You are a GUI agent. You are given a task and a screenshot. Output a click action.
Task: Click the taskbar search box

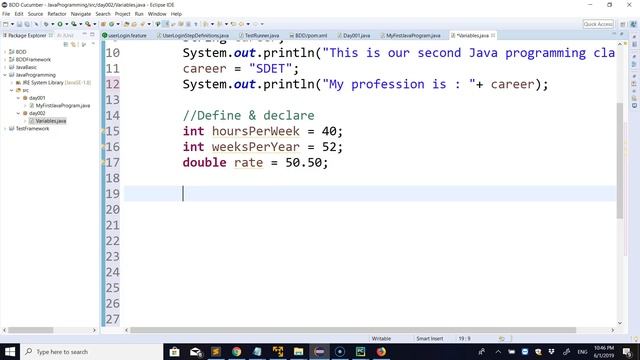(91, 351)
